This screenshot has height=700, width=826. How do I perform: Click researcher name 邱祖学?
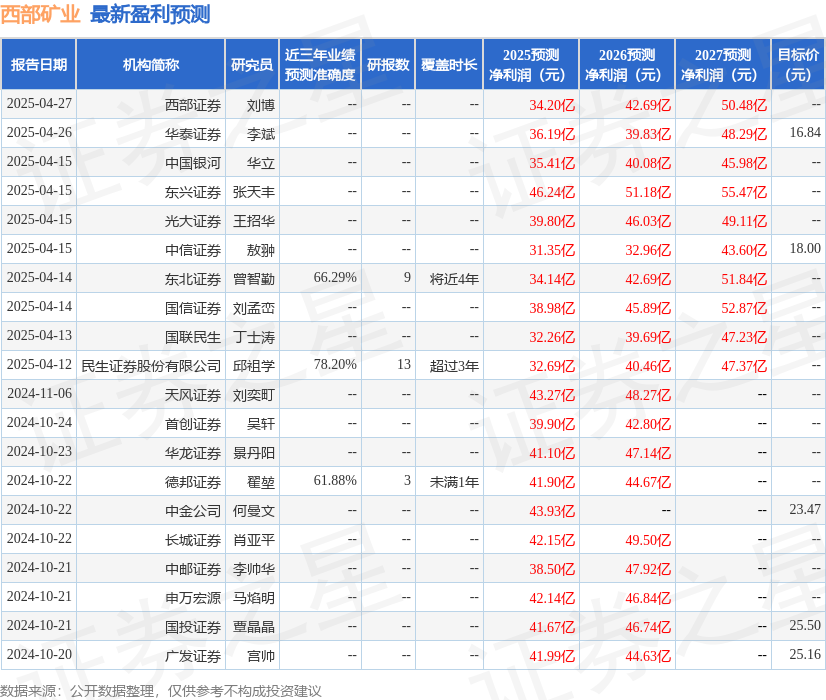coord(254,366)
